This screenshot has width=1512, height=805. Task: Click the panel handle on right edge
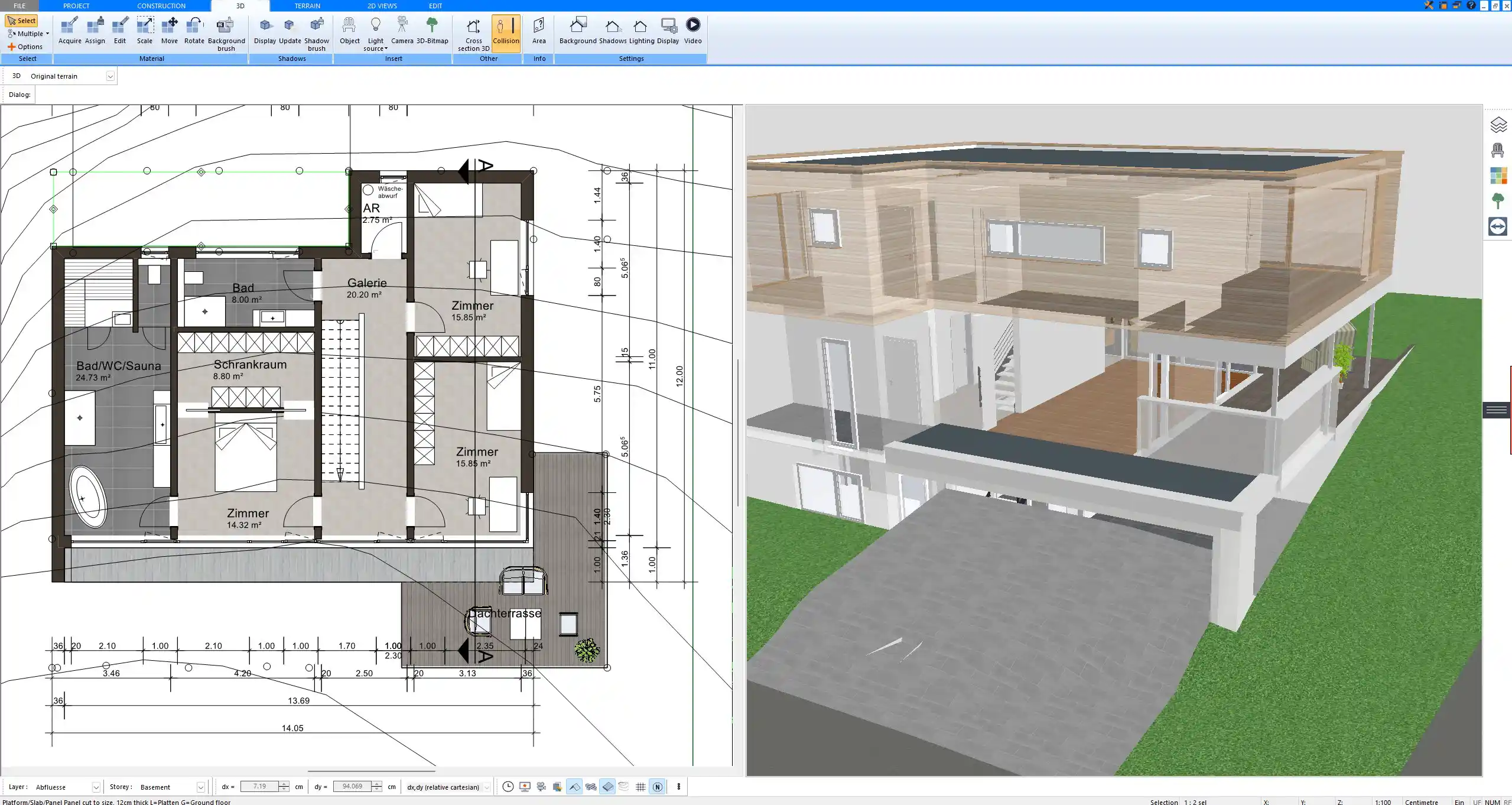point(1497,410)
